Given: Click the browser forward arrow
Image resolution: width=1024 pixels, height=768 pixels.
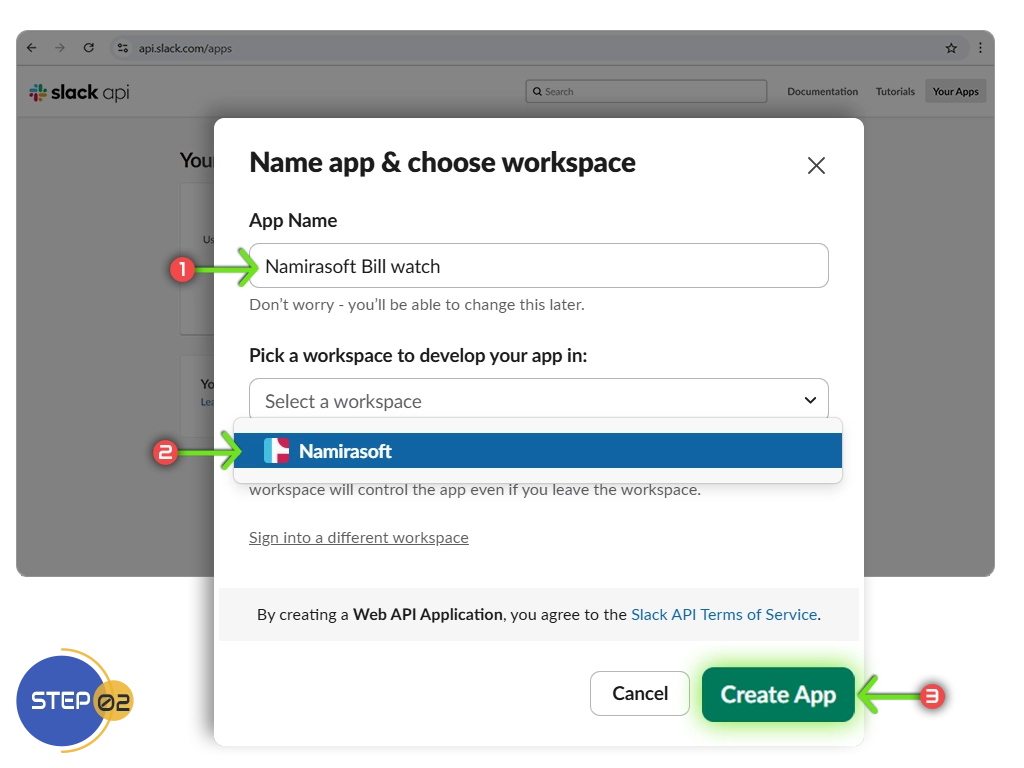Looking at the screenshot, I should (x=60, y=48).
